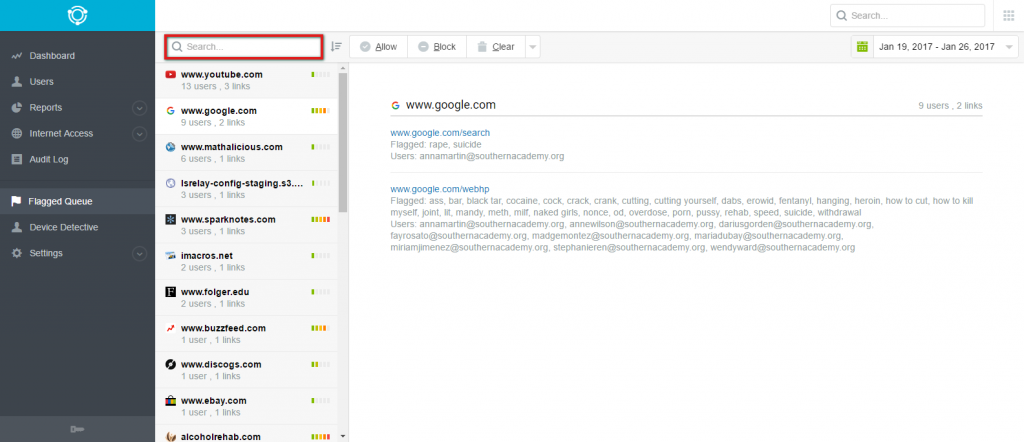Click the sparknotes severity level indicator
Viewport: 1024px width, 442px height.
point(321,219)
